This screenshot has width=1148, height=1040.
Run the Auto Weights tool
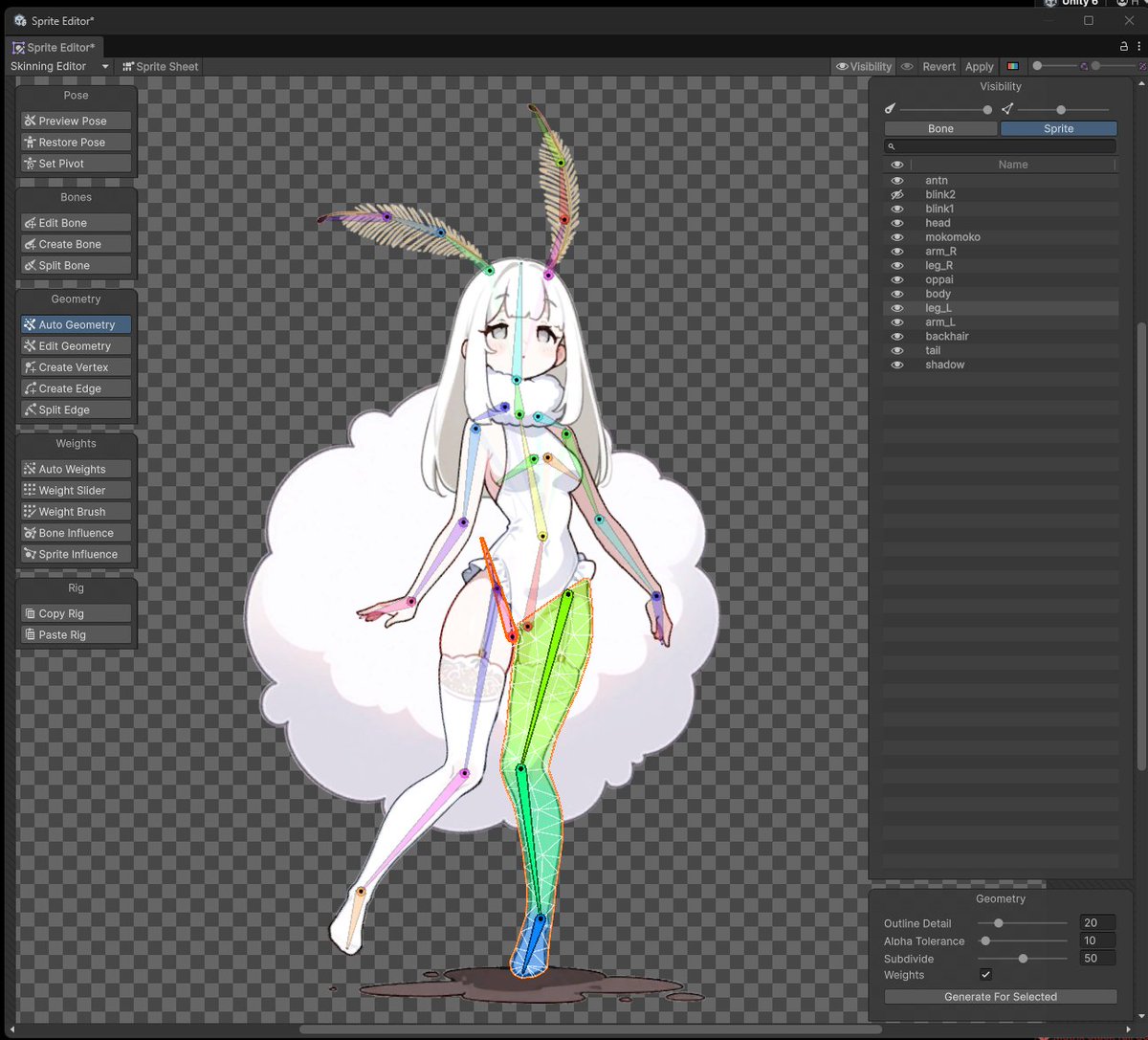click(77, 469)
